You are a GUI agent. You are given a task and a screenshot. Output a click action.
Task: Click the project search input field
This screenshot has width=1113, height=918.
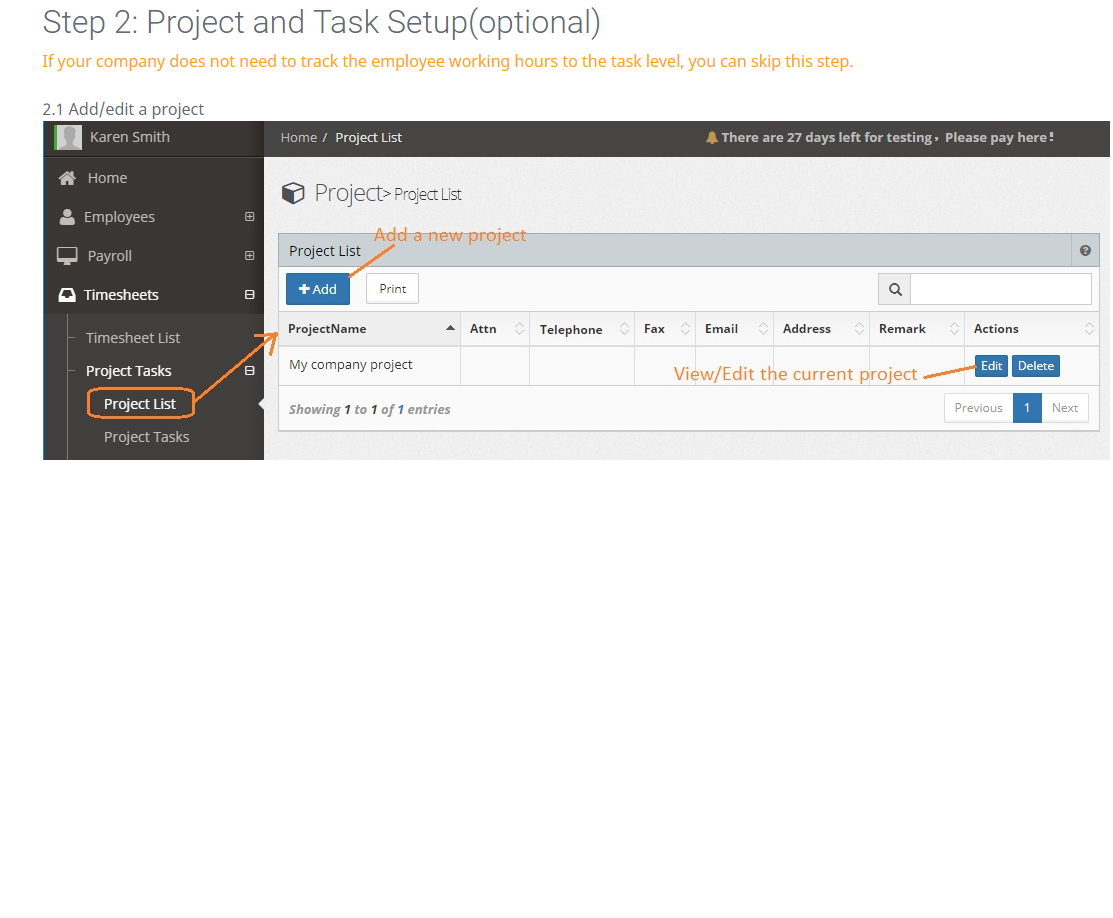point(1001,290)
